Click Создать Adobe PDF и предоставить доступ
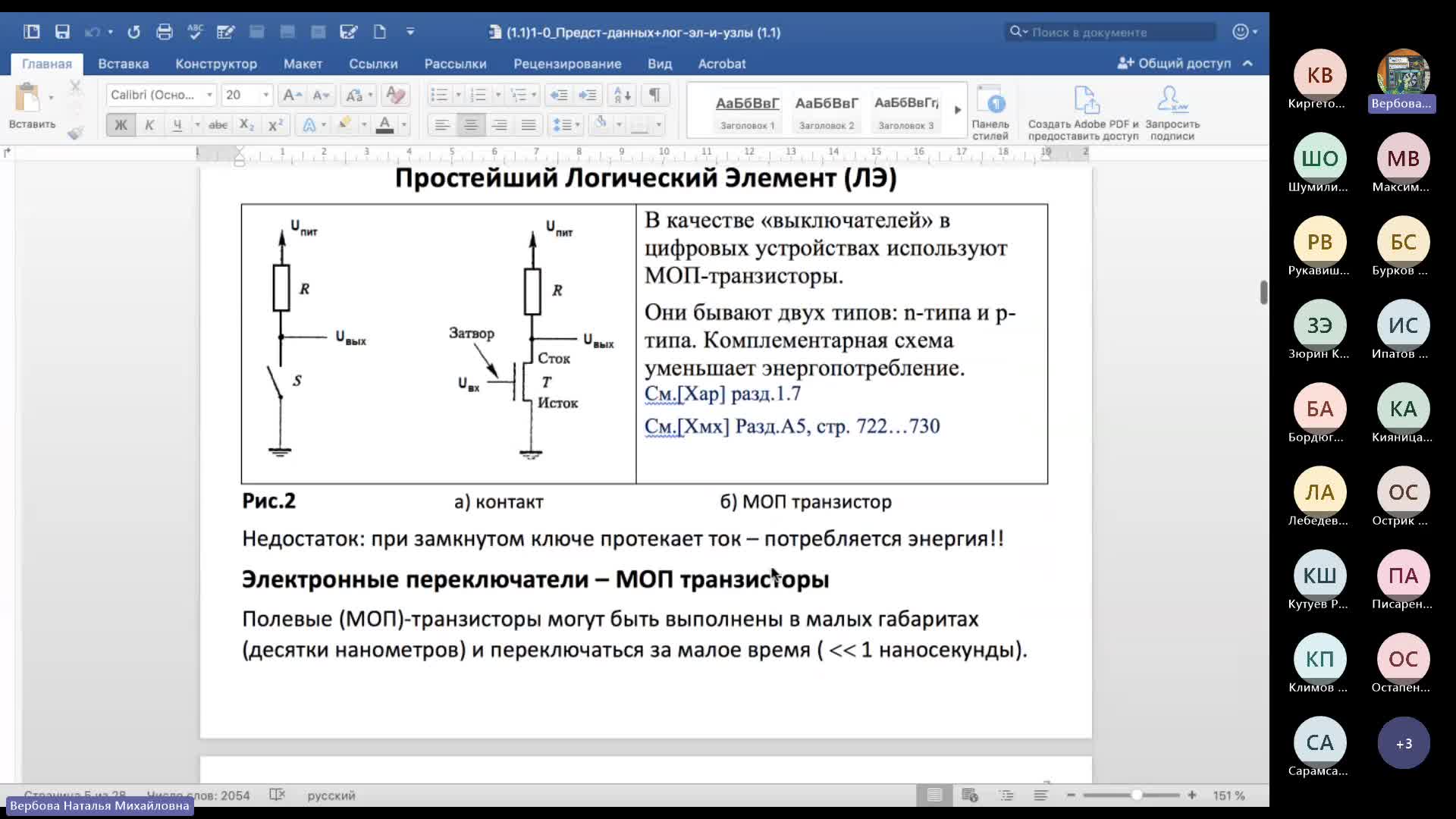The image size is (1456, 819). tap(1084, 112)
